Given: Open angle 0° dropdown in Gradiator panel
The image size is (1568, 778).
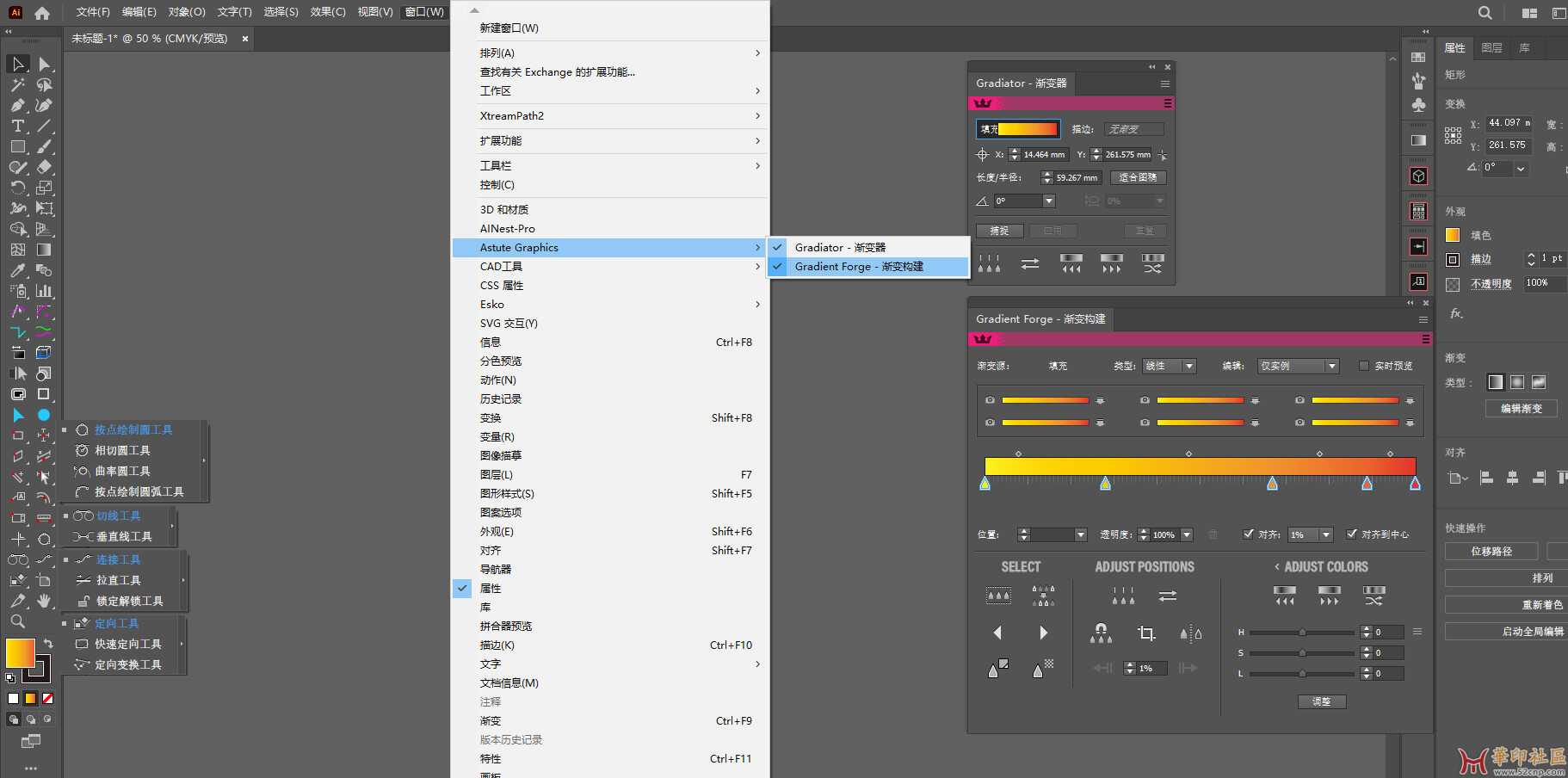Looking at the screenshot, I should tap(1049, 201).
